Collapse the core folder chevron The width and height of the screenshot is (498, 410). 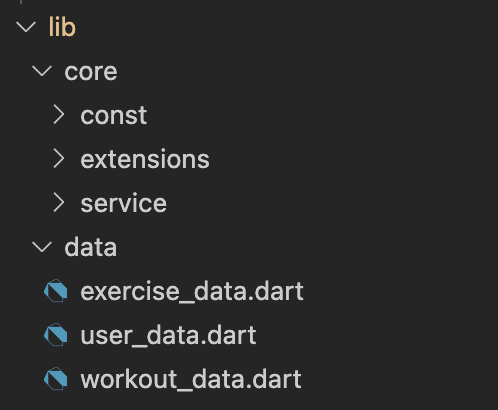point(42,71)
